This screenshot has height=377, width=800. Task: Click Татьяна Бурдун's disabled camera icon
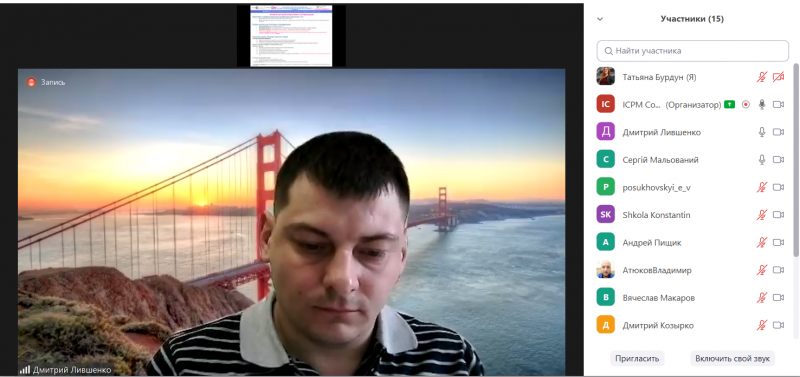[778, 77]
